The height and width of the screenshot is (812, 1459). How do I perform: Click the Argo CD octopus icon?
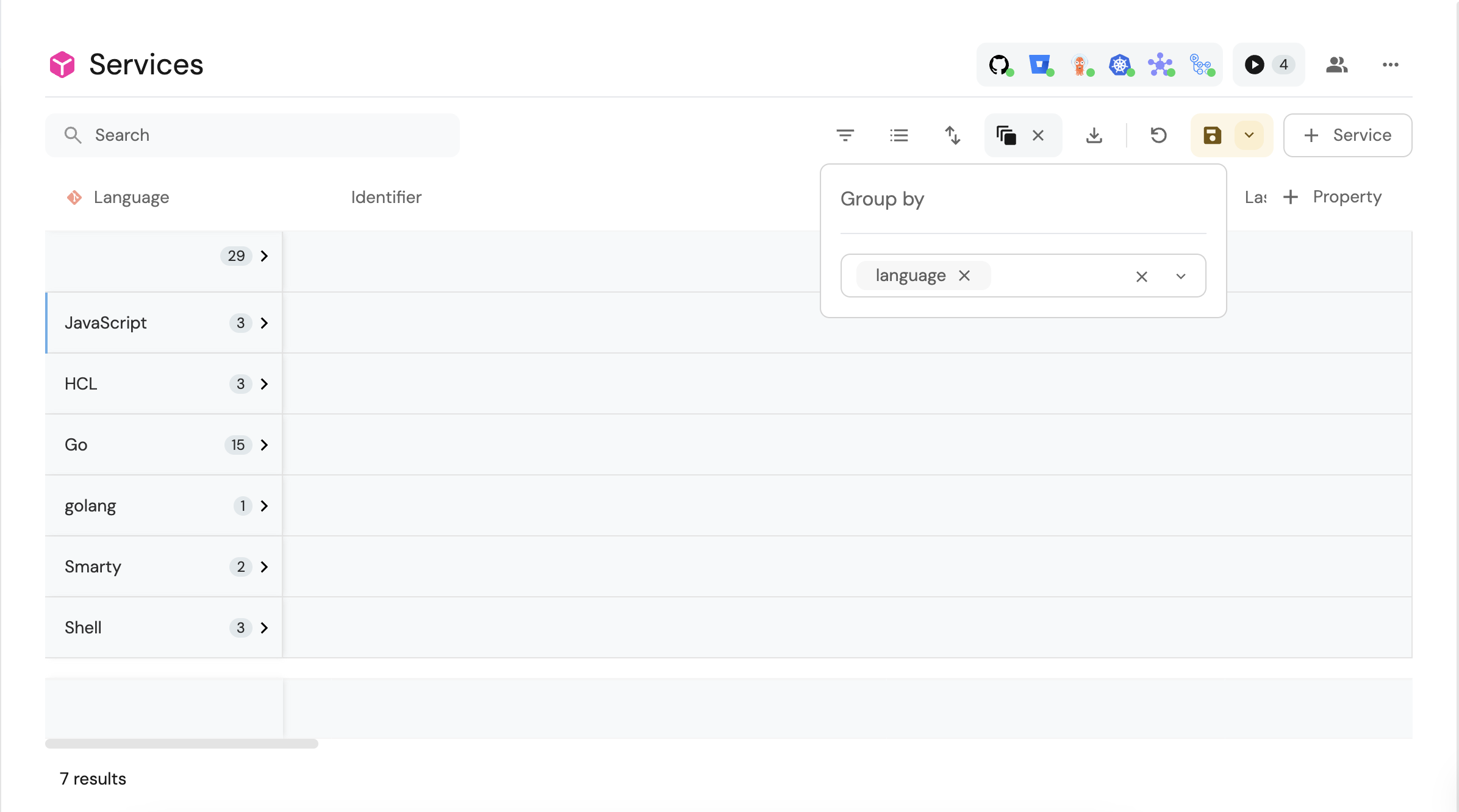pos(1080,65)
